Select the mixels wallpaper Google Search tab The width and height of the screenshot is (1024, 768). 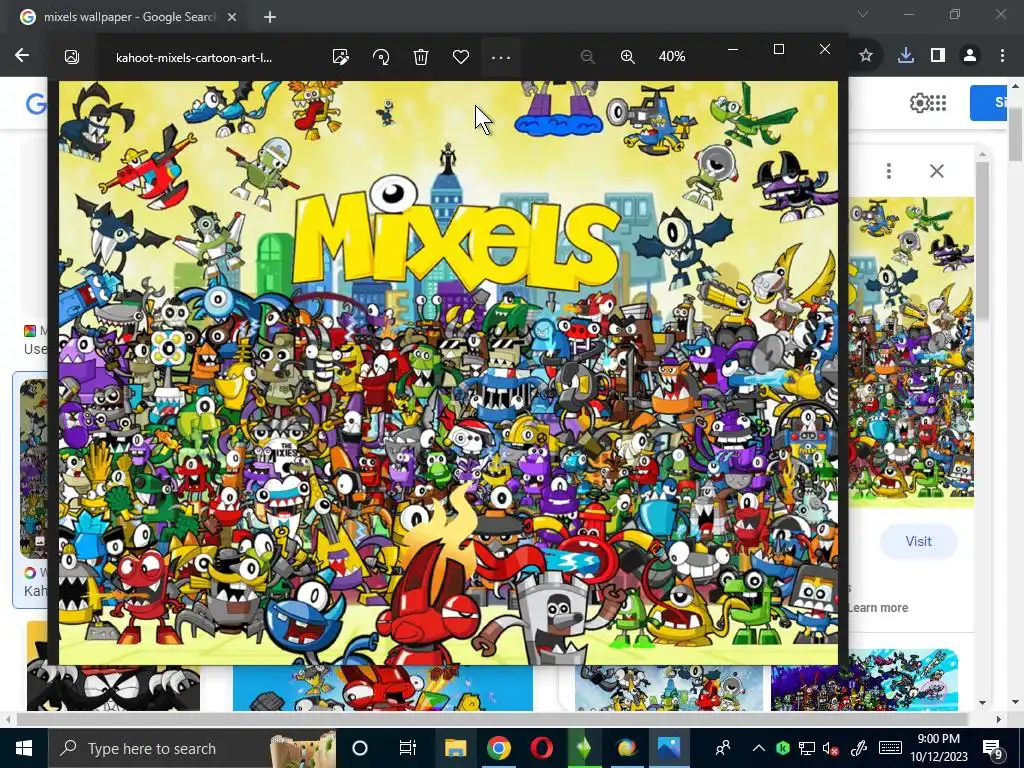click(129, 17)
